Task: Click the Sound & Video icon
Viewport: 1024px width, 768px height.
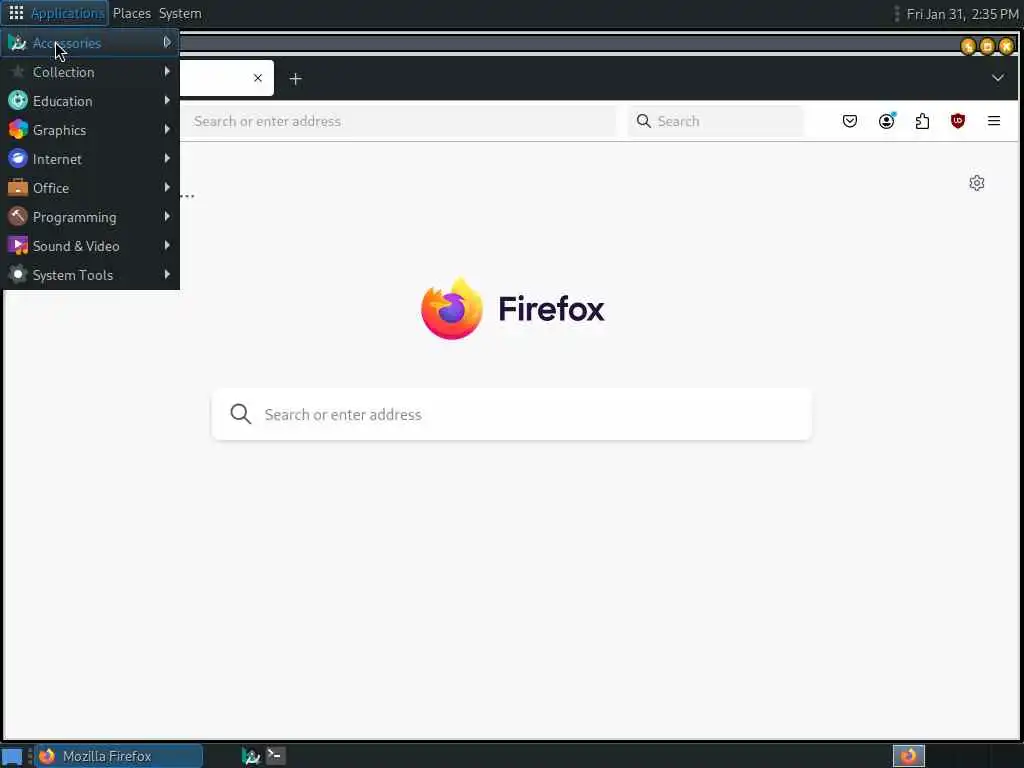Action: coord(18,246)
